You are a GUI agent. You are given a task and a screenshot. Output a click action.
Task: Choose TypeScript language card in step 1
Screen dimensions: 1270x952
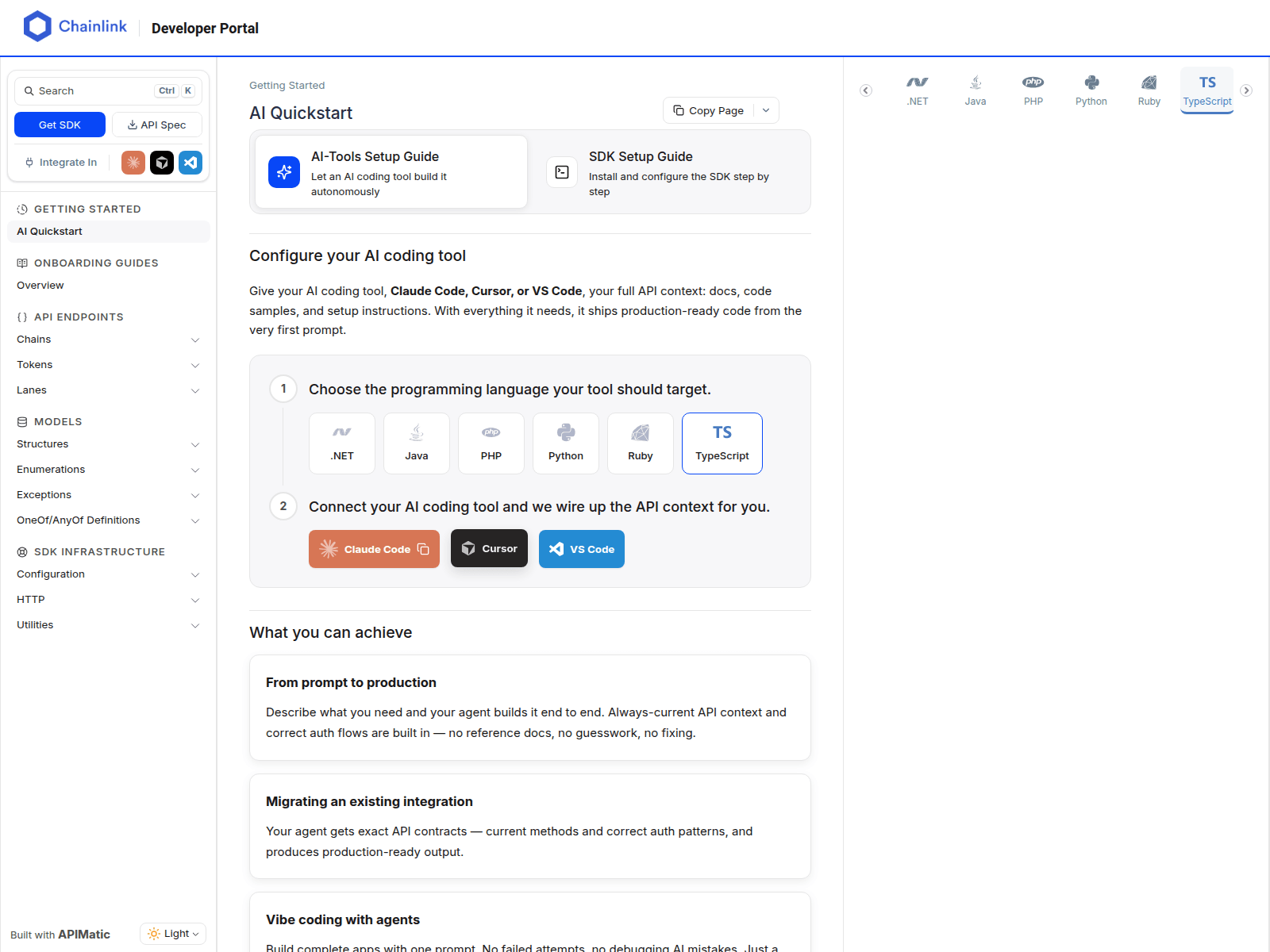coord(722,443)
